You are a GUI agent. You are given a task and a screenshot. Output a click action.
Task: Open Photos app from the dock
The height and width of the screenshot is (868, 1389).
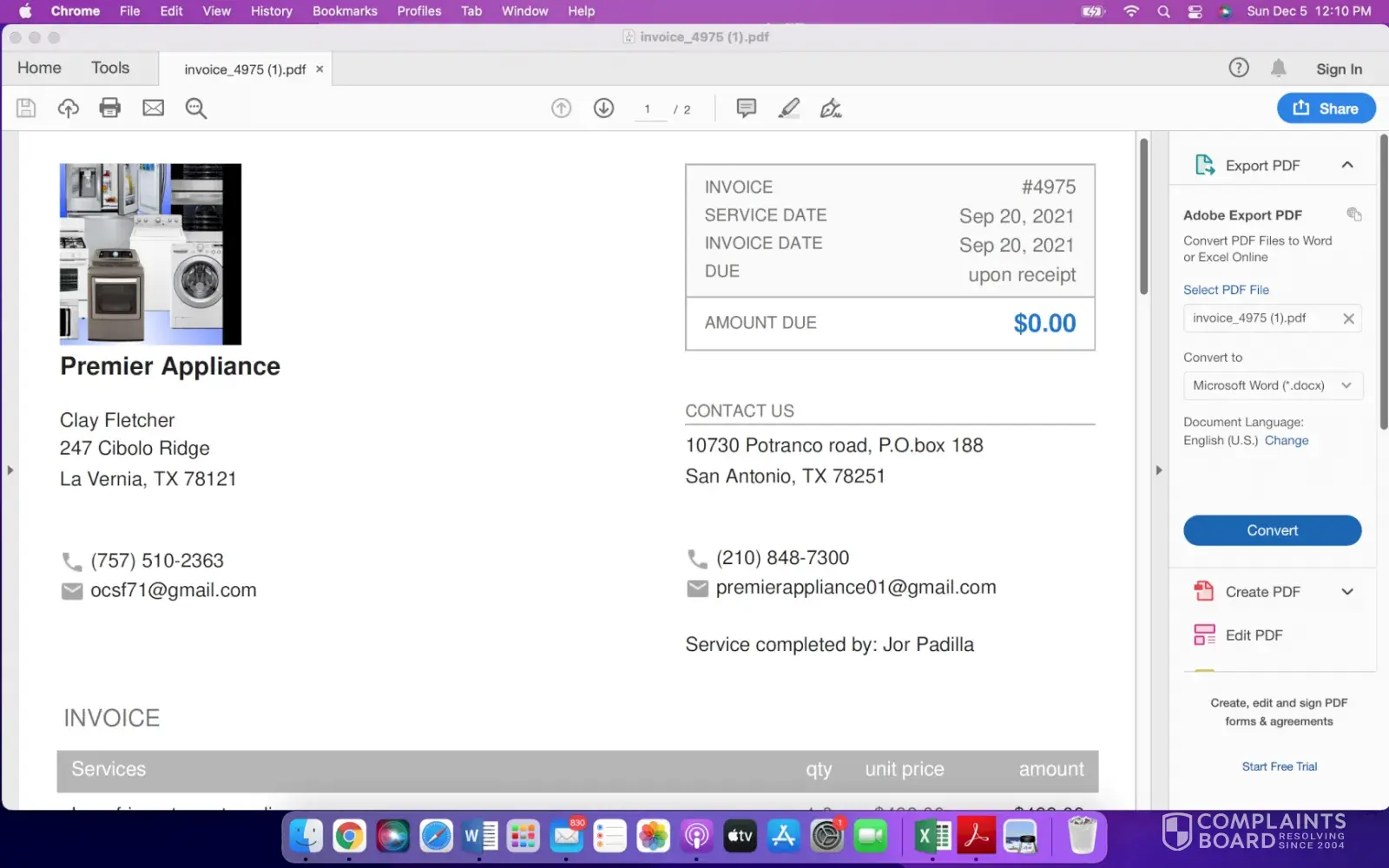[653, 836]
